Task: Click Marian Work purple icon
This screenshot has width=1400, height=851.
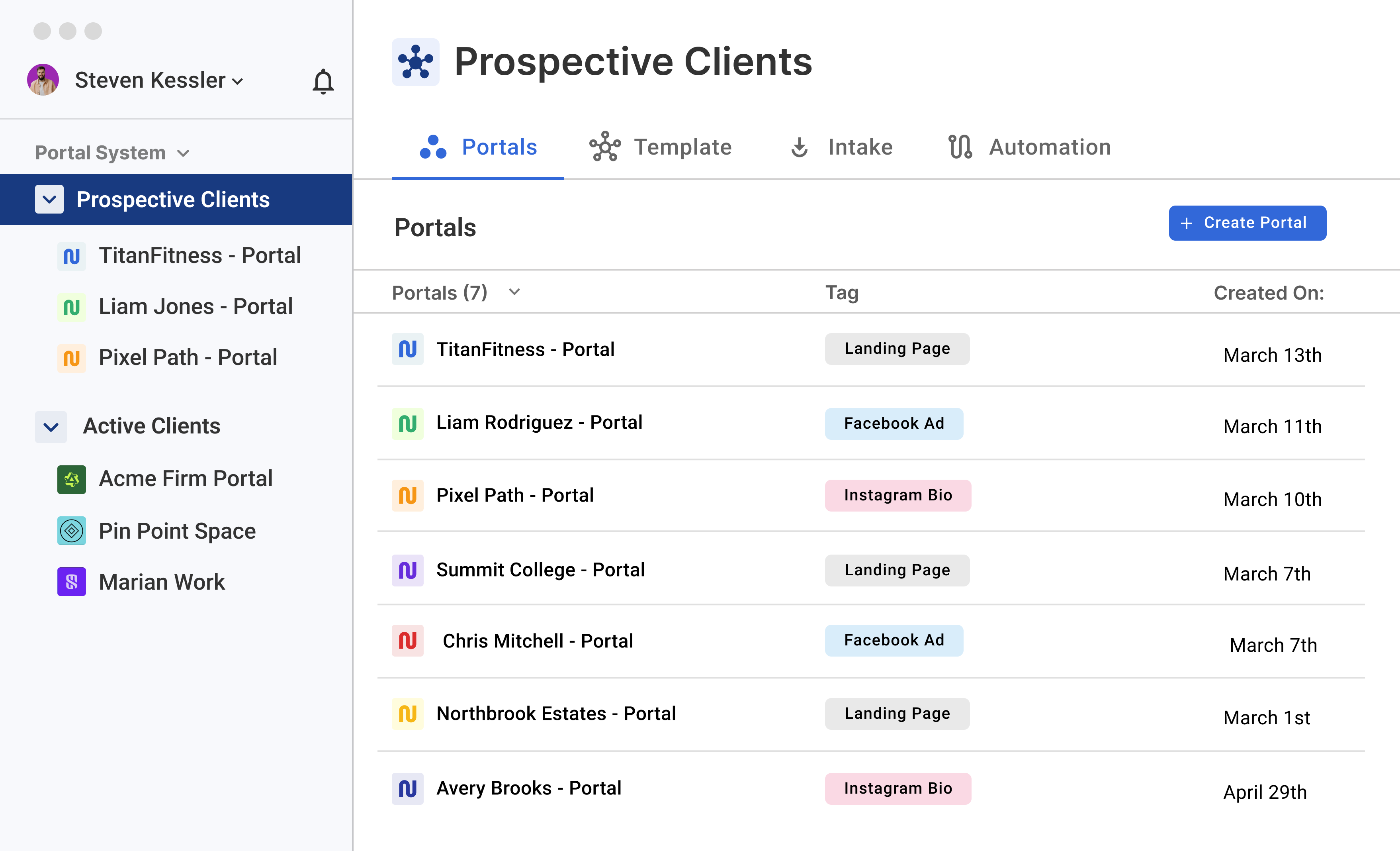Action: [x=72, y=582]
